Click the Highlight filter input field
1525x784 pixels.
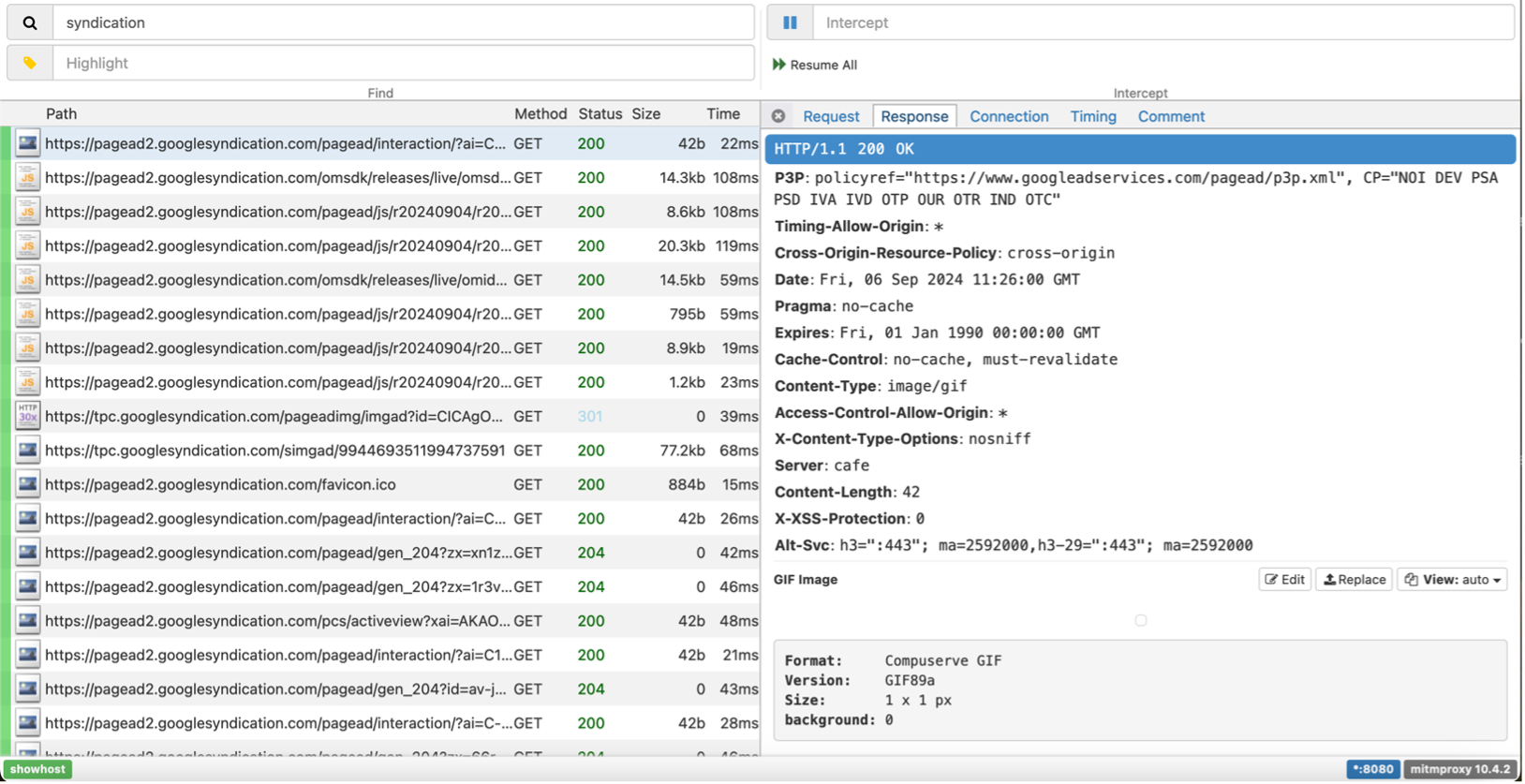coord(403,63)
